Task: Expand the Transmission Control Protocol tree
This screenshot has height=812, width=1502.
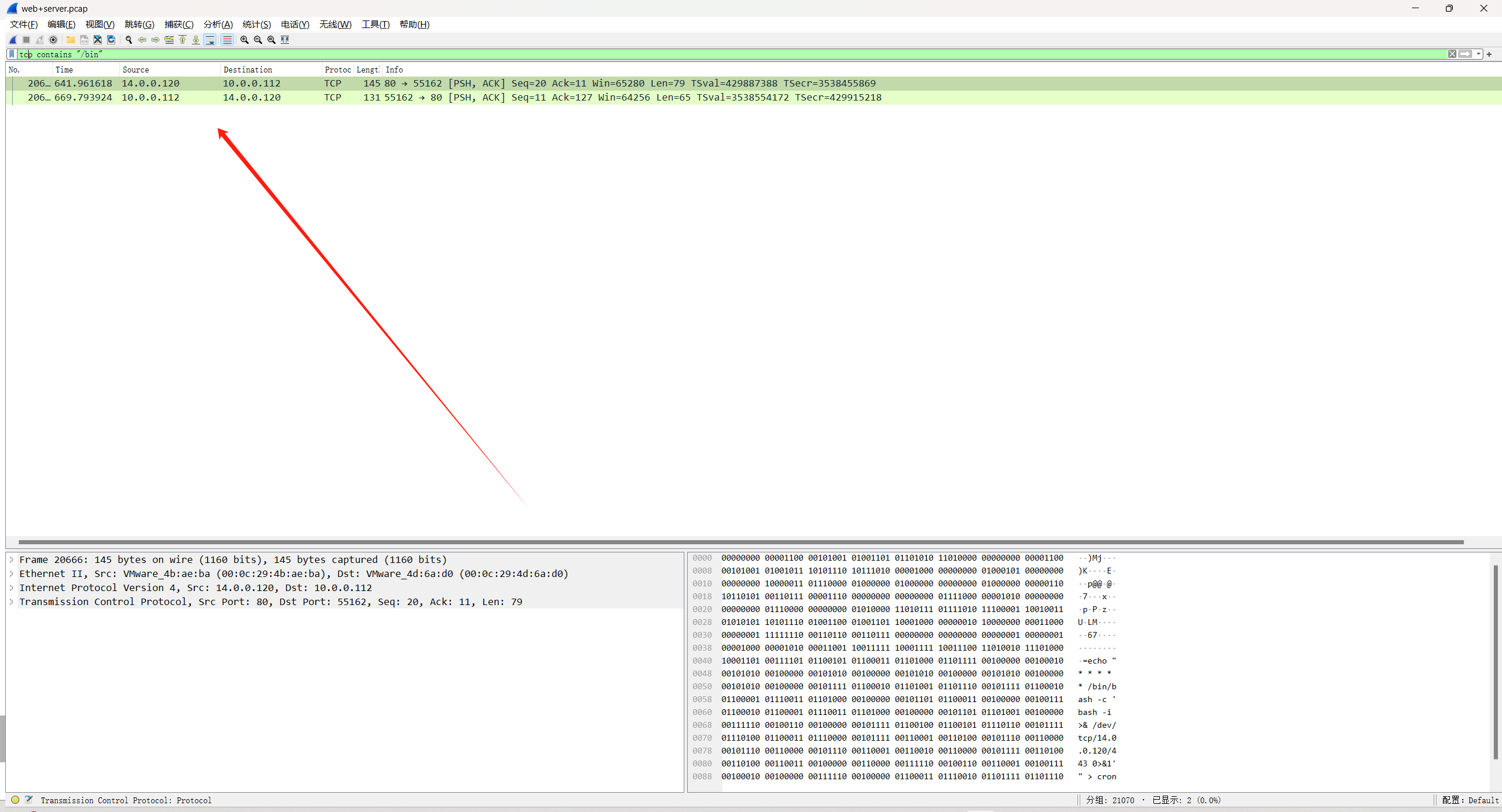Action: tap(11, 602)
